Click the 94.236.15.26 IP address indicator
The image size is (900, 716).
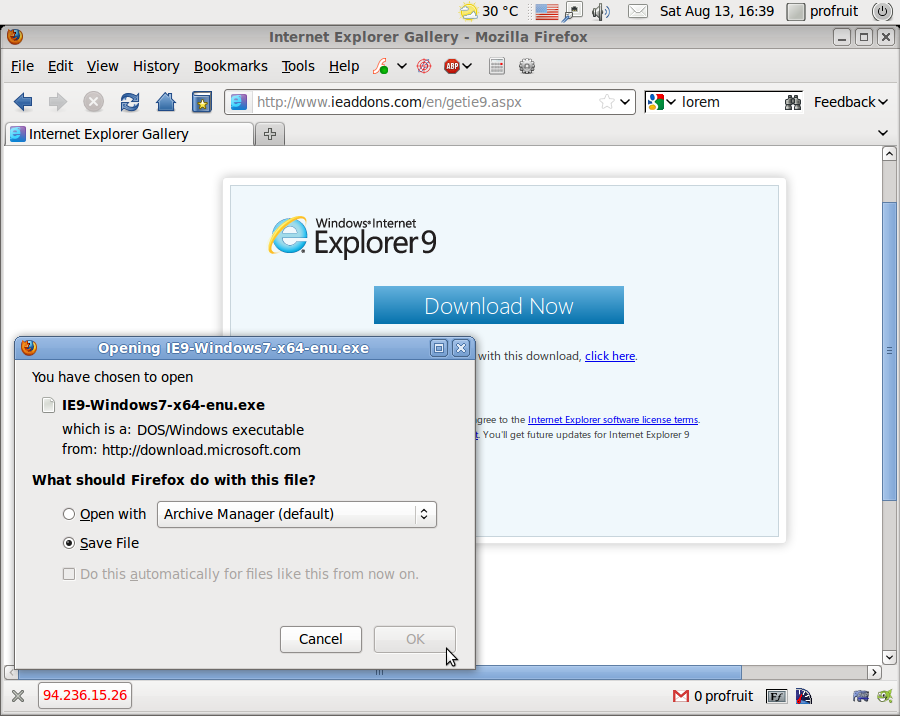[x=85, y=695]
